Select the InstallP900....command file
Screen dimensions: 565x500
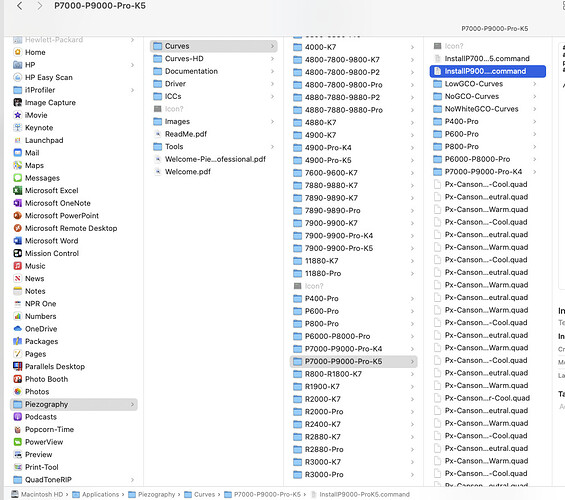pyautogui.click(x=488, y=71)
